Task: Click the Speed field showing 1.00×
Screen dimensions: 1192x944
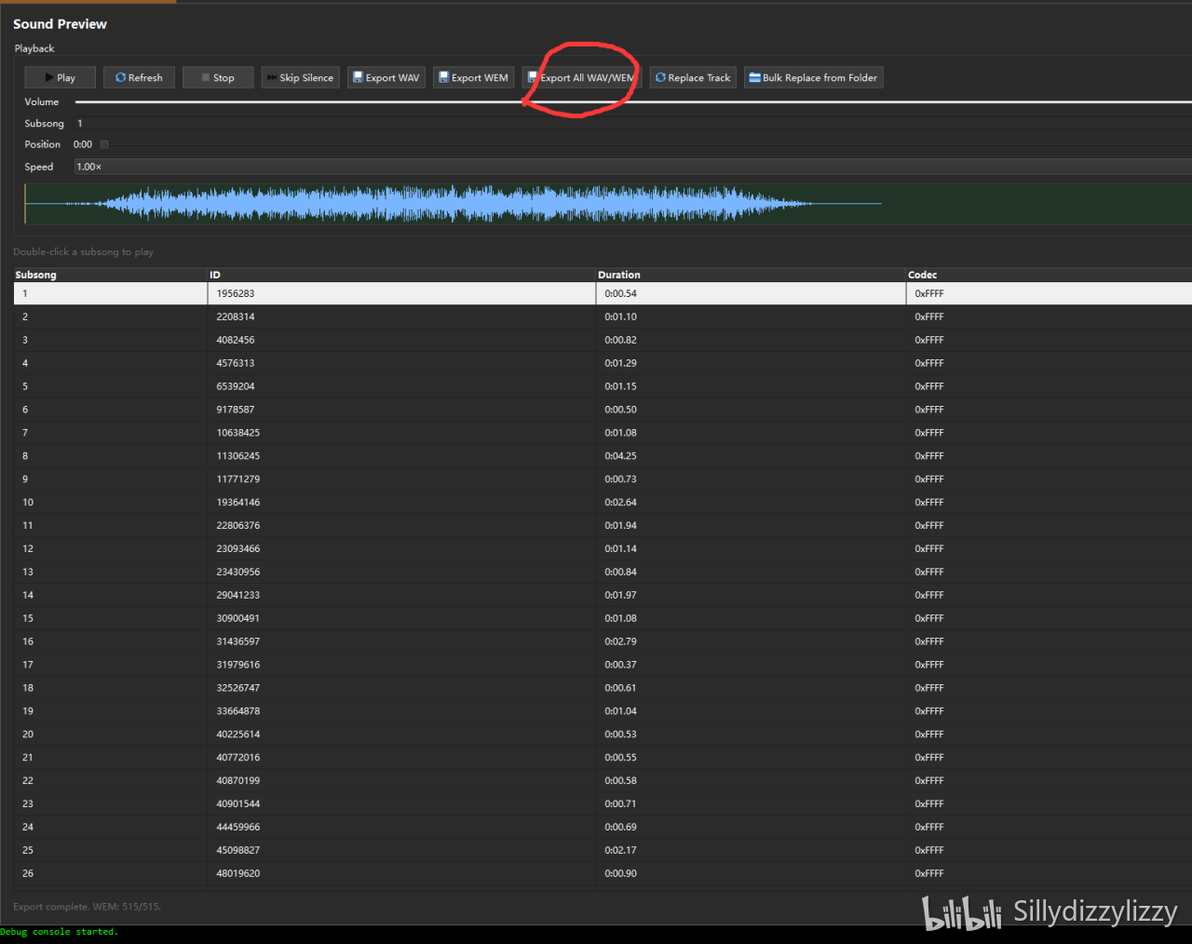Action: click(632, 166)
